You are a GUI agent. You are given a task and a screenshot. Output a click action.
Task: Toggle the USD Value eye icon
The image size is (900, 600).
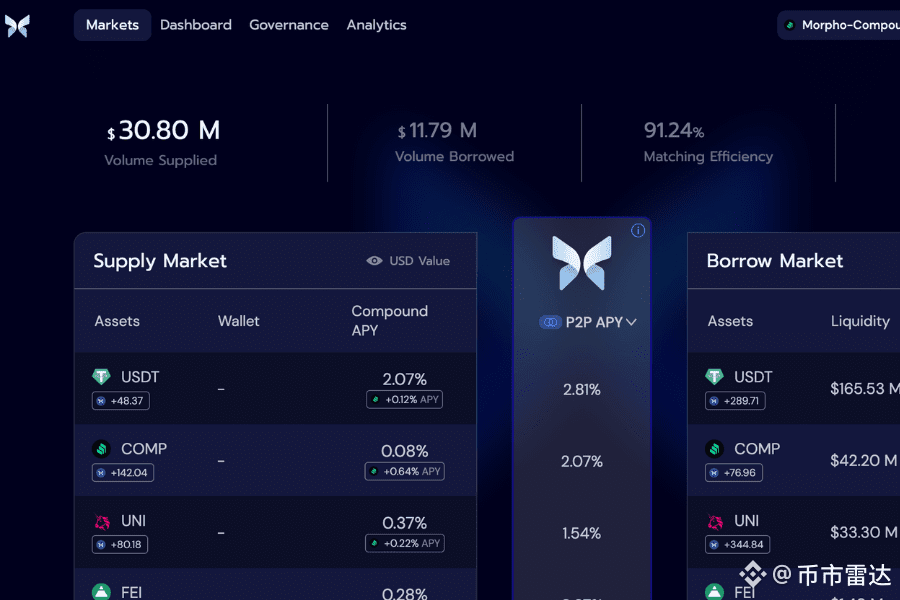pos(374,261)
